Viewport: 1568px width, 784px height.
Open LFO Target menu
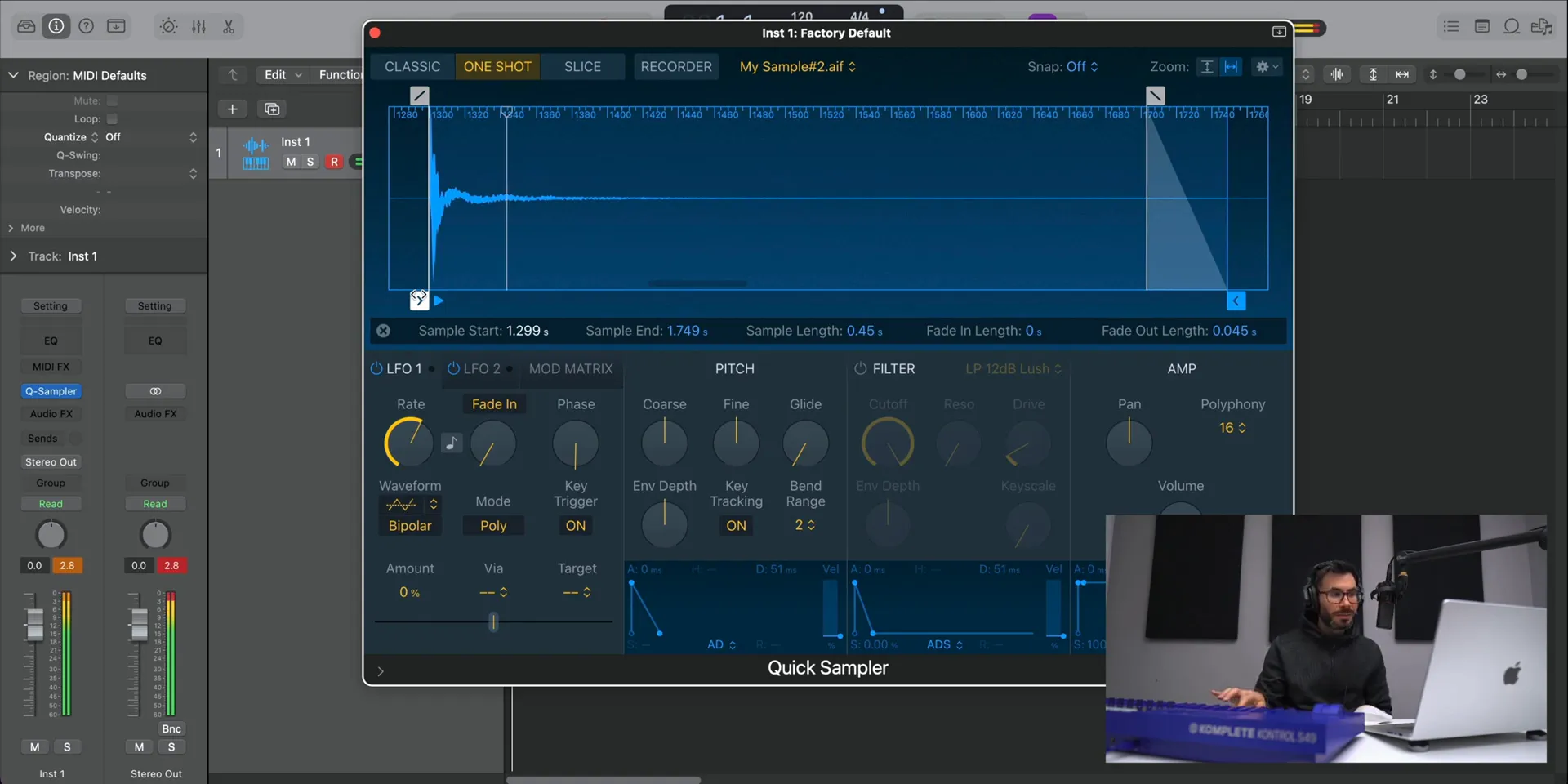(577, 592)
